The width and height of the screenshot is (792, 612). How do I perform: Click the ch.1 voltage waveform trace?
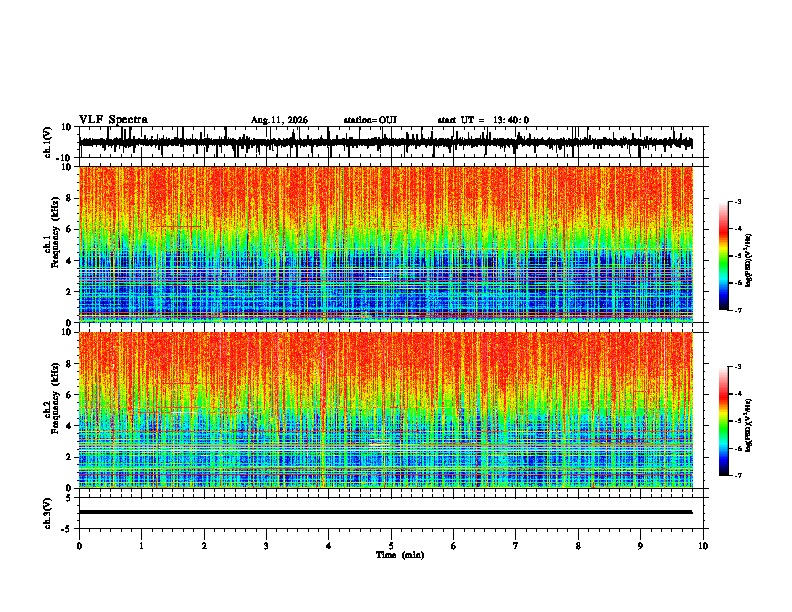386,142
